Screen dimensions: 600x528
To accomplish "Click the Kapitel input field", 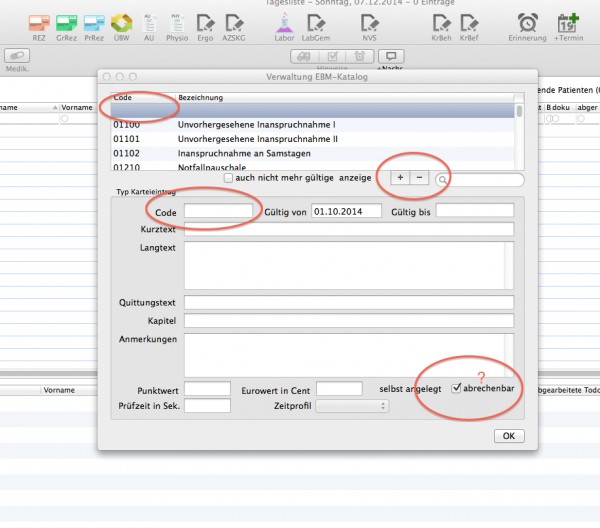I will coord(349,321).
